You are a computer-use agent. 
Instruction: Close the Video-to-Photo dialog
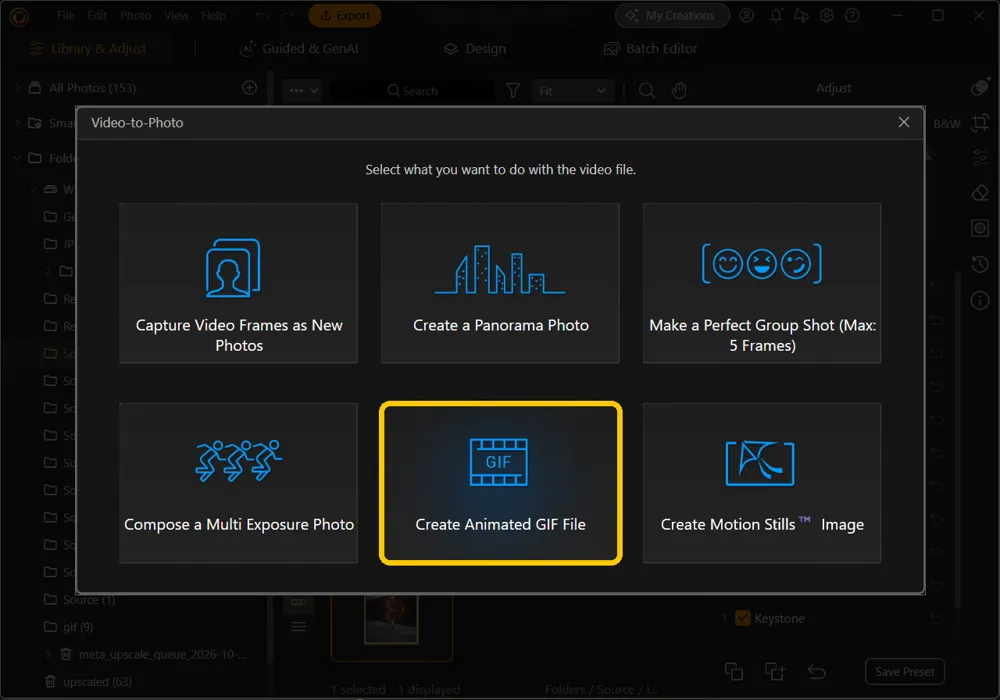904,122
